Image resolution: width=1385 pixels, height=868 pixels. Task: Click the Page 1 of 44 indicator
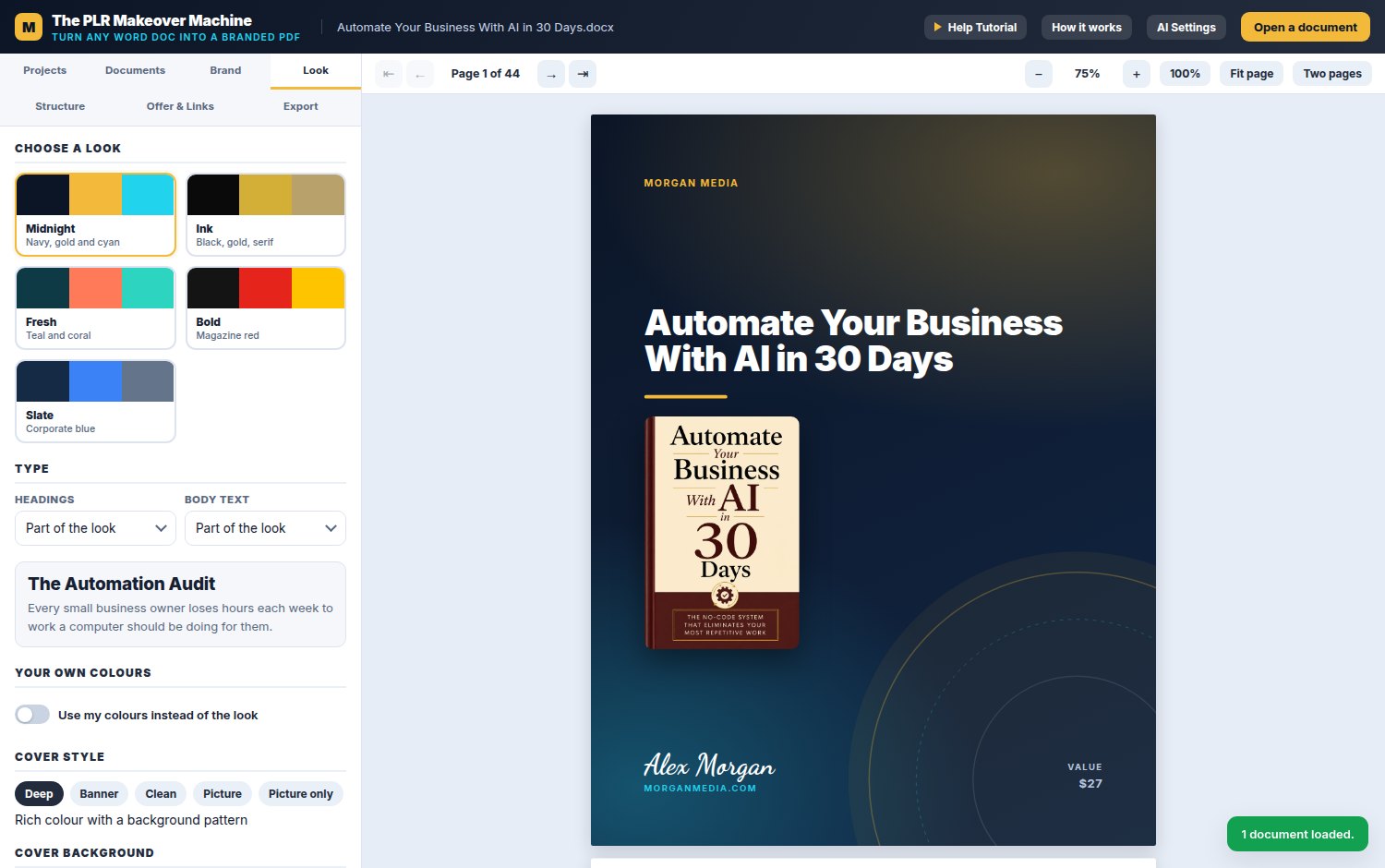[486, 74]
